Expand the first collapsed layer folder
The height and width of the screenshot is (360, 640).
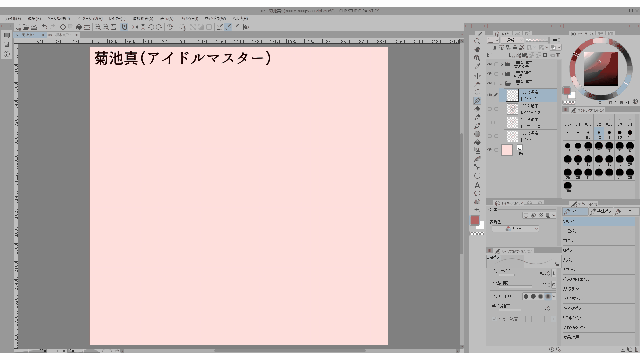pos(502,64)
